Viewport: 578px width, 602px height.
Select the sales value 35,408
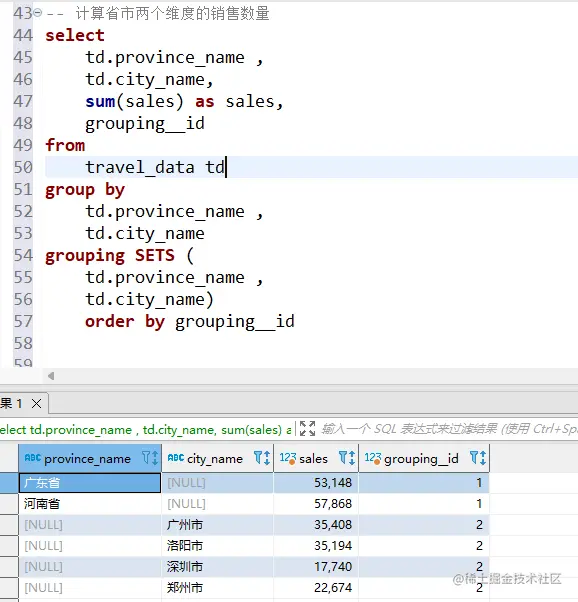[316, 525]
